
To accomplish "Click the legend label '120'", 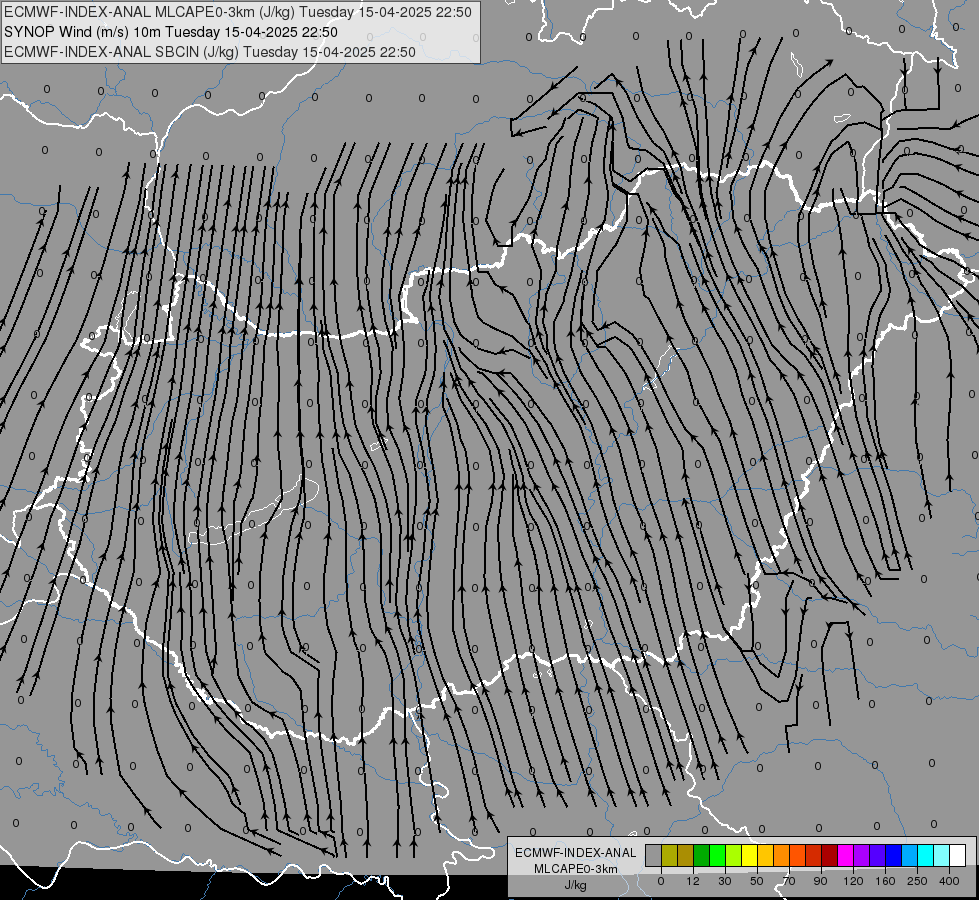I will (853, 881).
